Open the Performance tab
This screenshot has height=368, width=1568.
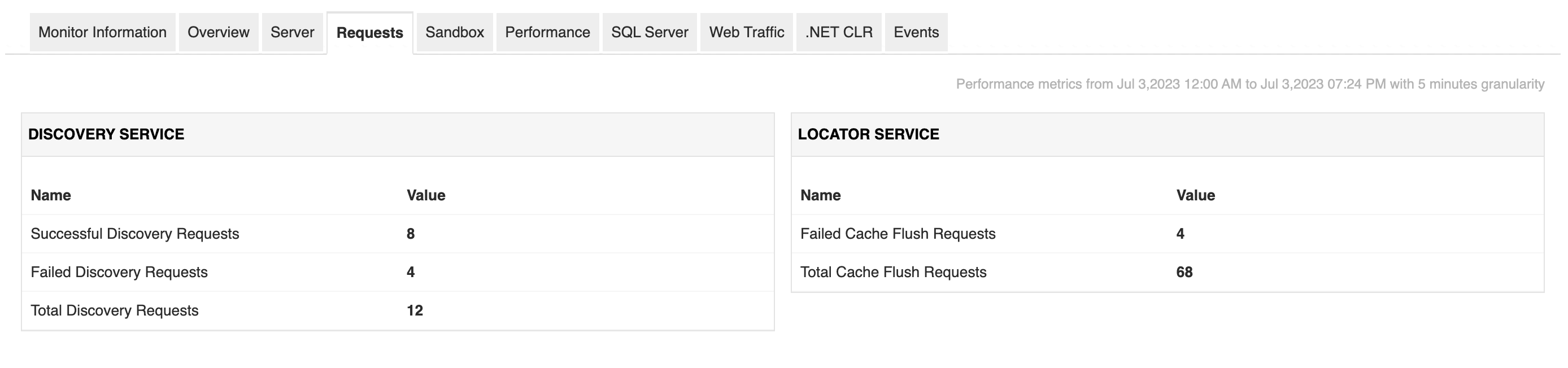547,32
